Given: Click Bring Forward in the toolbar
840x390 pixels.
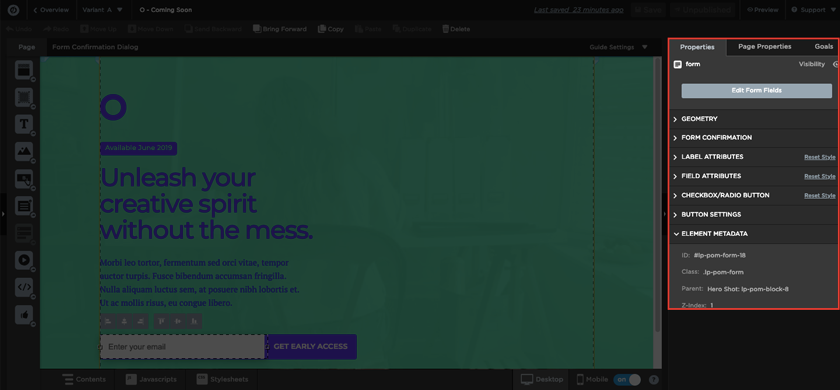Looking at the screenshot, I should (x=280, y=29).
